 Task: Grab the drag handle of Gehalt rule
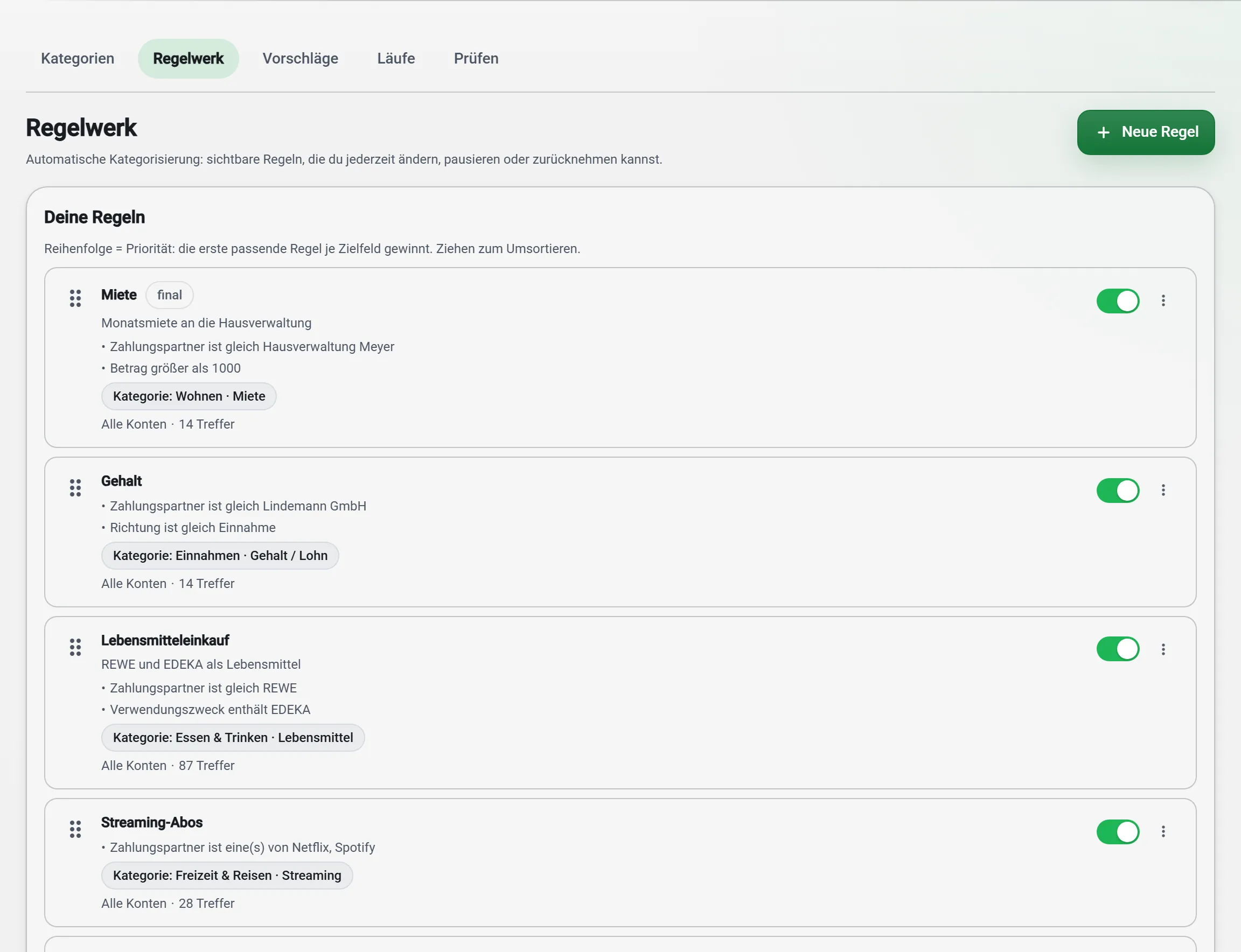tap(75, 487)
